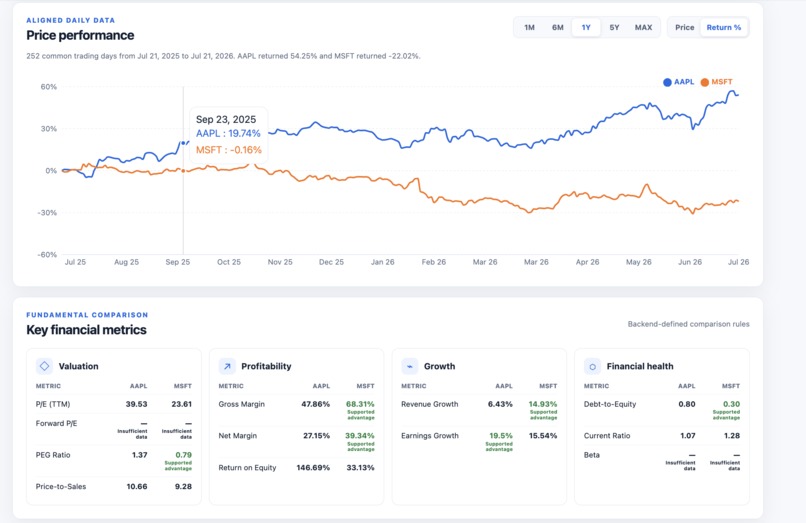Click MSFT Revenue Growth value 14.93%
The width and height of the screenshot is (806, 523).
coord(543,404)
